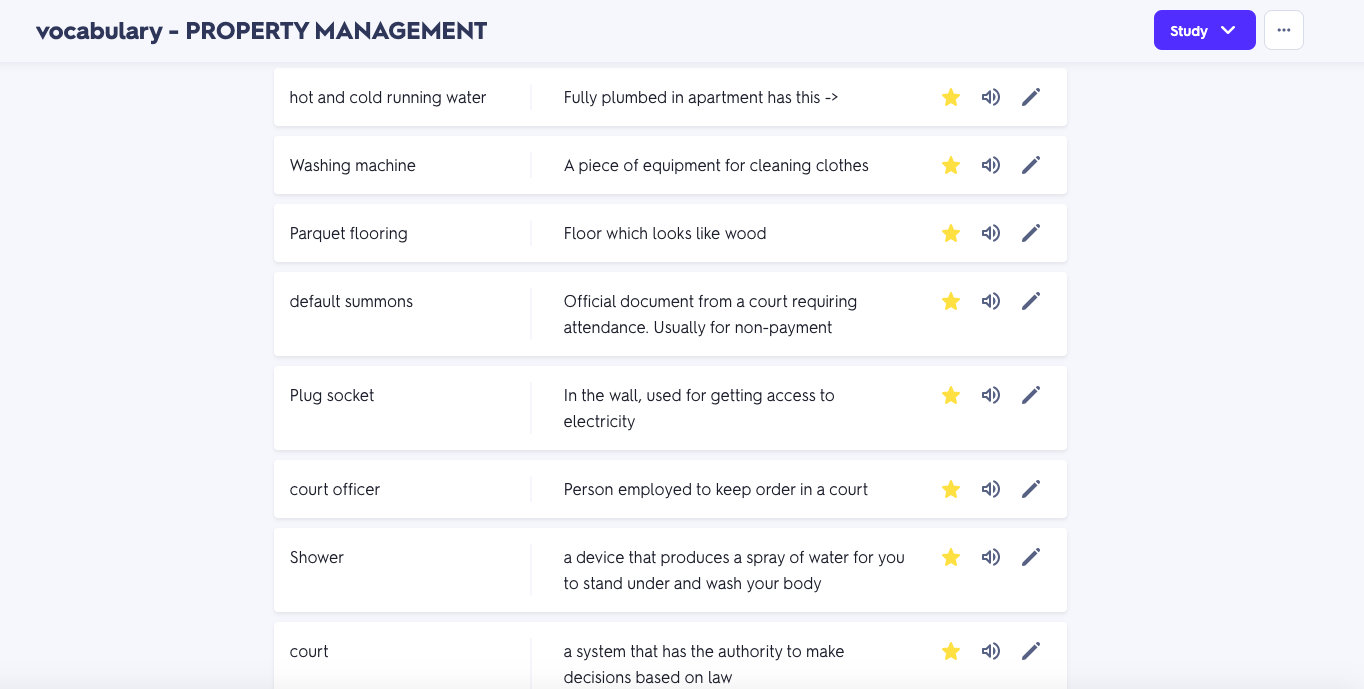This screenshot has width=1364, height=689.
Task: Play audio for 'Parquet flooring' term
Action: [x=990, y=233]
